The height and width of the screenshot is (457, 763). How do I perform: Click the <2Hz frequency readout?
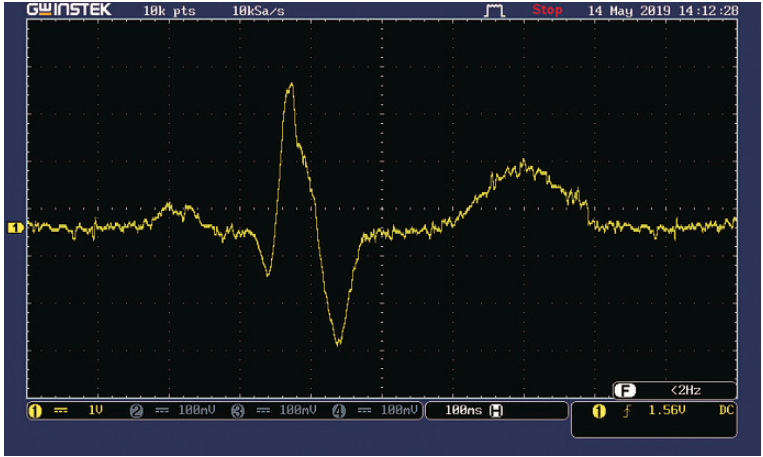[x=686, y=390]
